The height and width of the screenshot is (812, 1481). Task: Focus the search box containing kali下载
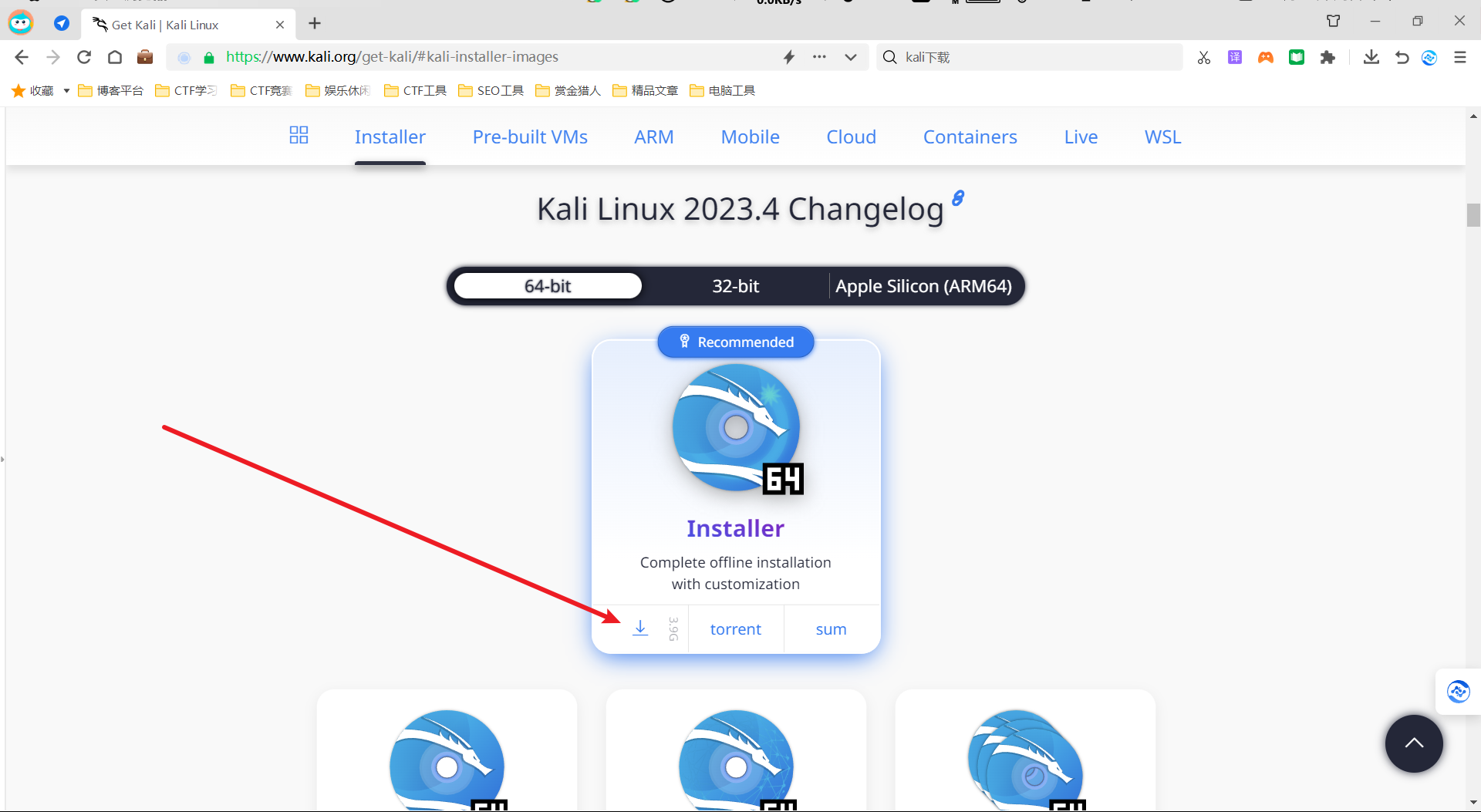click(1030, 57)
